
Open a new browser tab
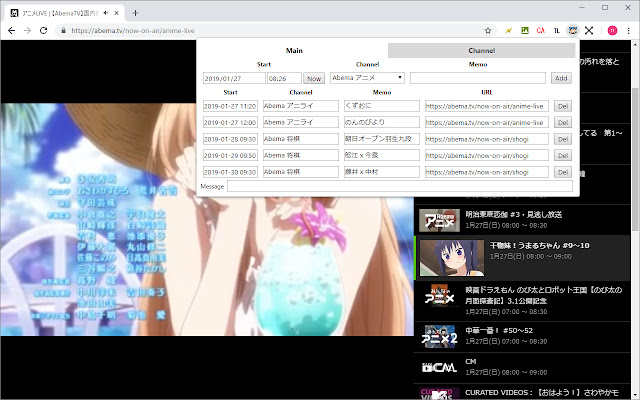click(136, 13)
